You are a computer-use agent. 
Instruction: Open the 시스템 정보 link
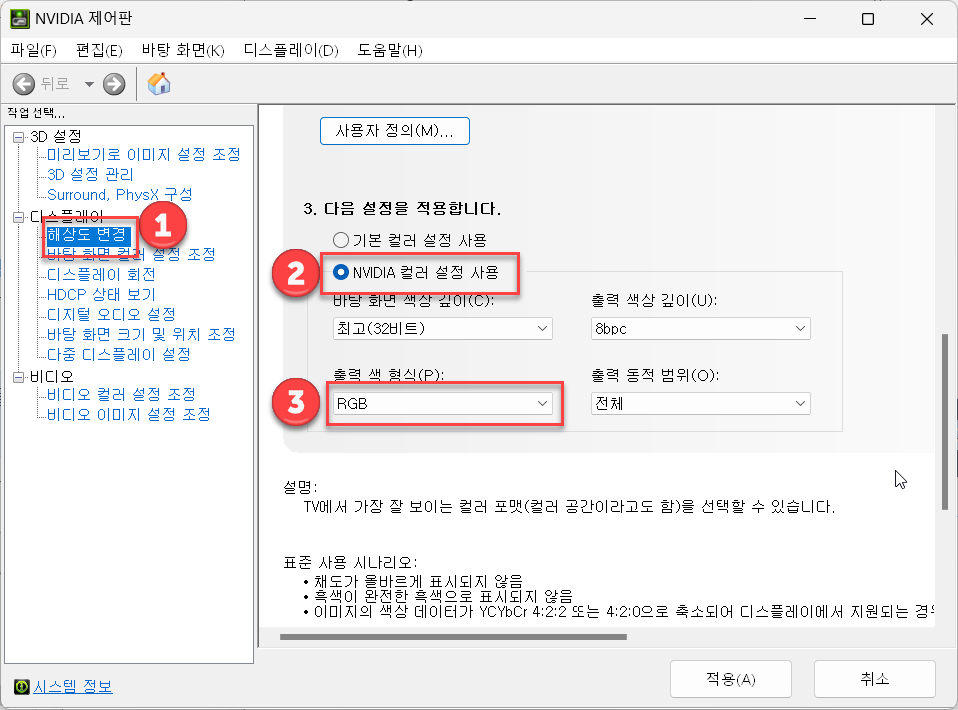pos(73,686)
